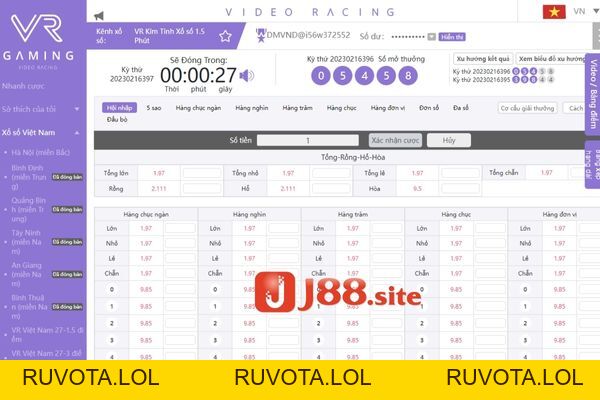
Task: Click Lớn input under Hàng chục ngàn
Action: pyautogui.click(x=180, y=229)
